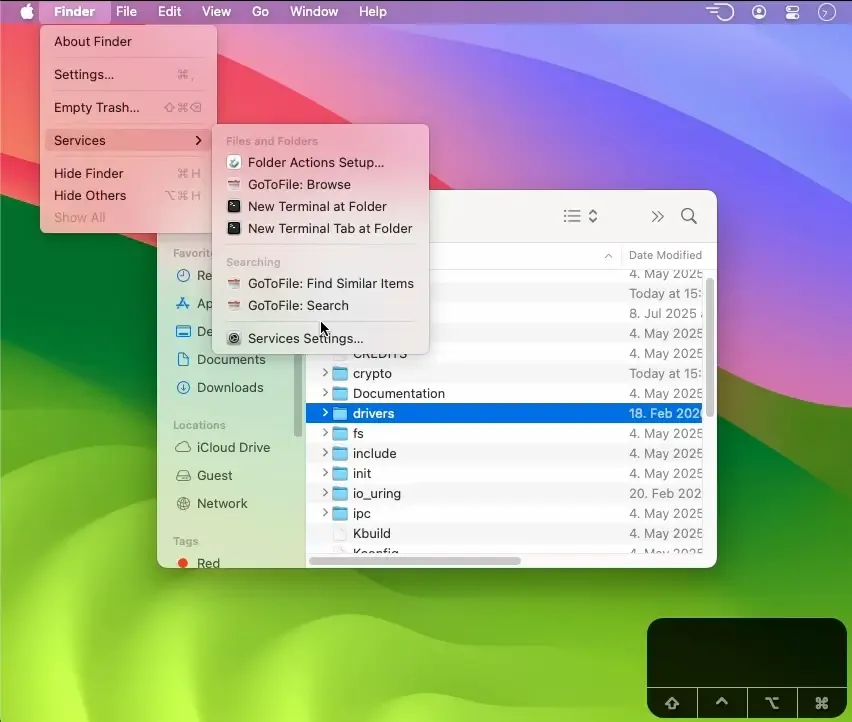Toggle the Shift modifier key in overlay
852x722 pixels.
[672, 702]
